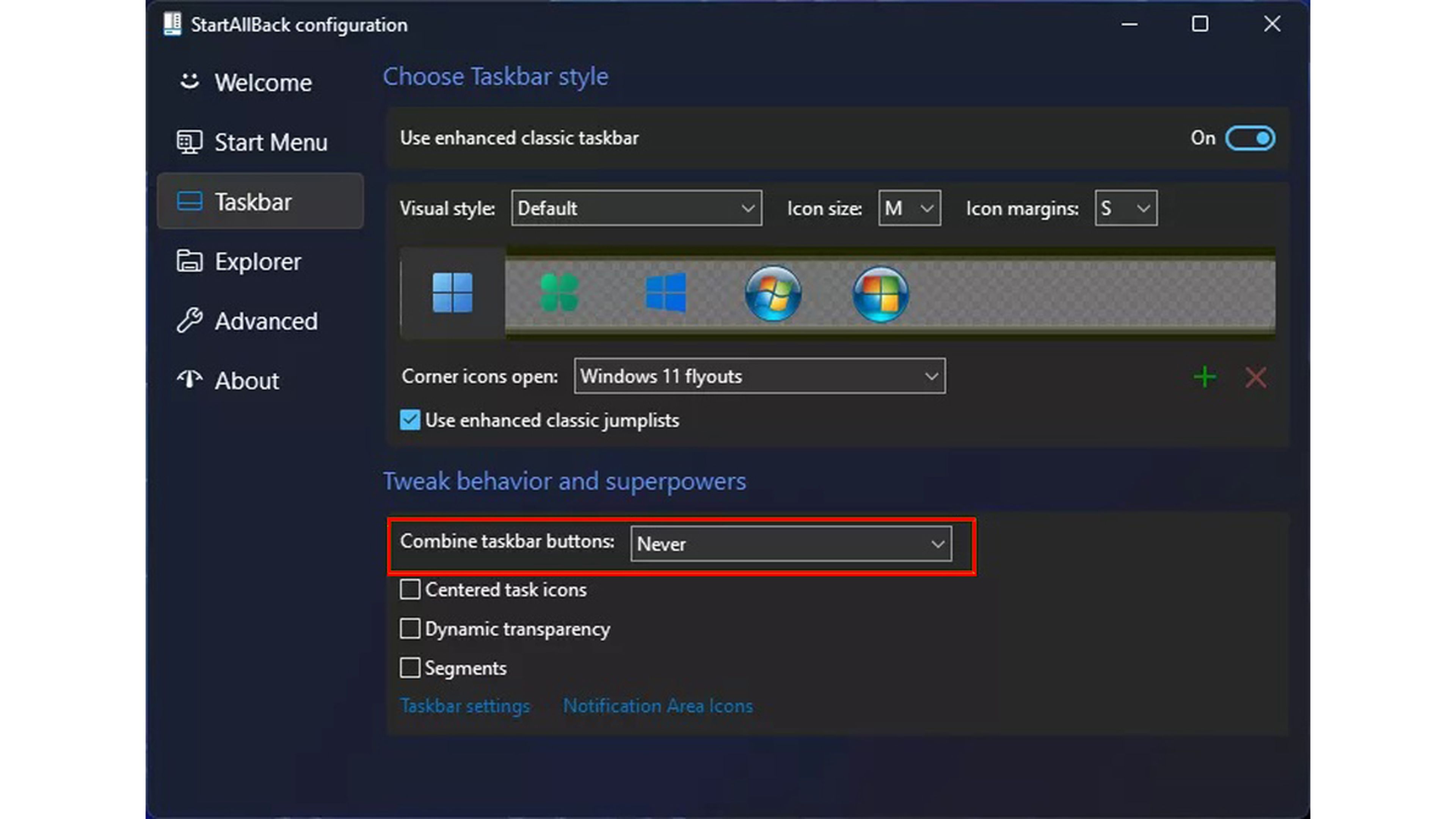Click the icon beside About
The width and height of the screenshot is (1456, 819).
click(x=189, y=380)
